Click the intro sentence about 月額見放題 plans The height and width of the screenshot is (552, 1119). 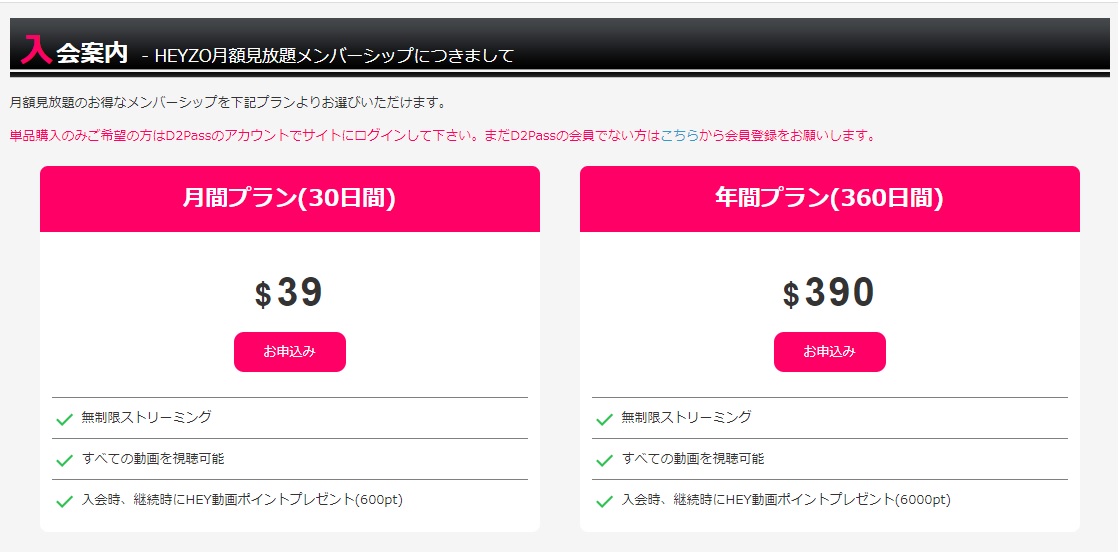coord(228,103)
